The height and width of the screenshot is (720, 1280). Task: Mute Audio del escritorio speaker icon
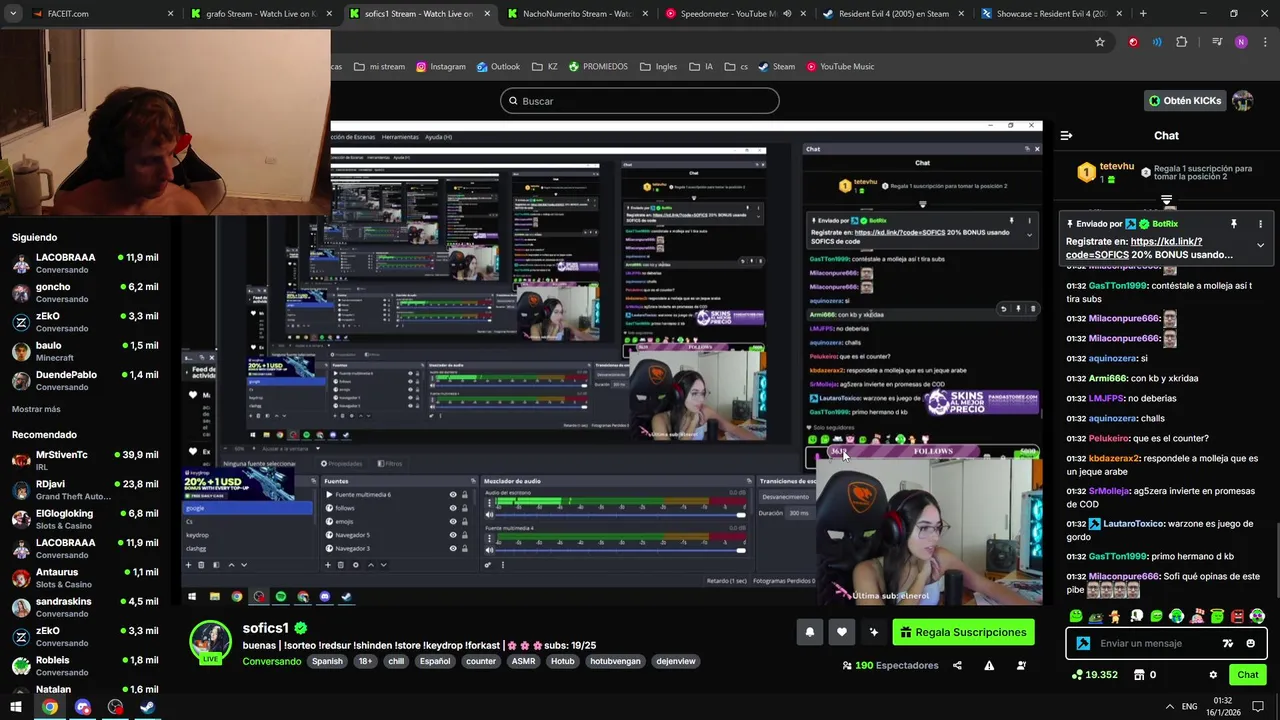489,514
